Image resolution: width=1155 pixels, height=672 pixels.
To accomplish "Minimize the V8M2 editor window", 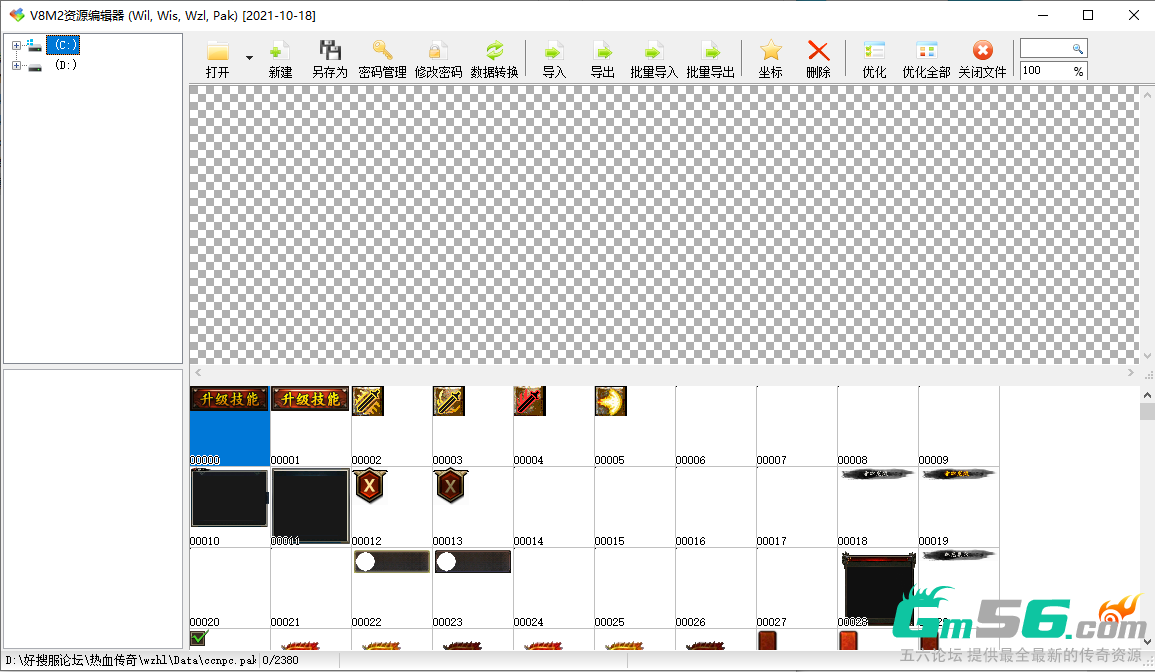I will [x=1043, y=15].
